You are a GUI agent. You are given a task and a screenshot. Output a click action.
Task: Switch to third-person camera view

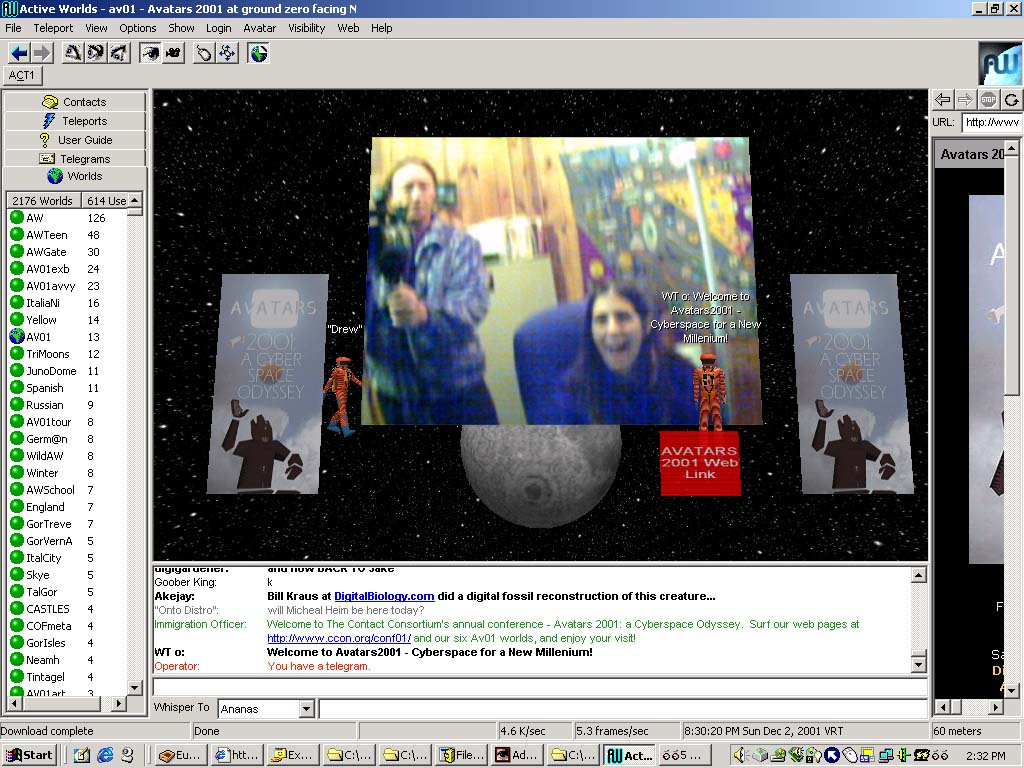[173, 53]
